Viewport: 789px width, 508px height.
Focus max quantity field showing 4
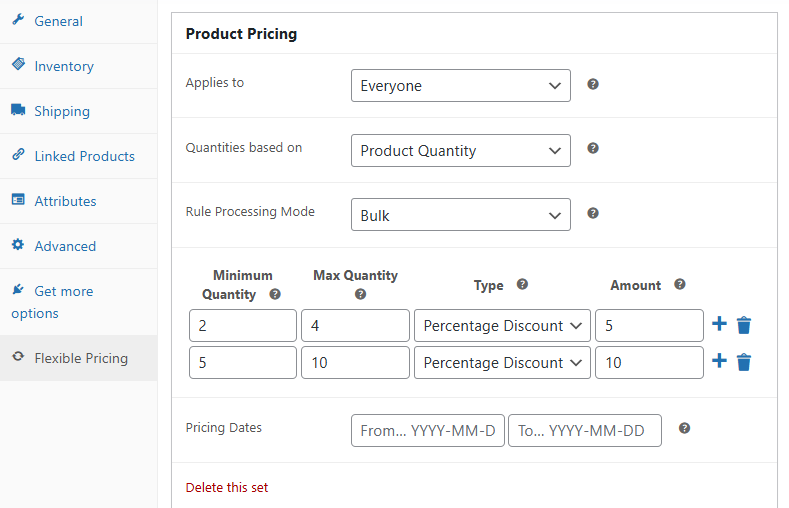[x=355, y=325]
